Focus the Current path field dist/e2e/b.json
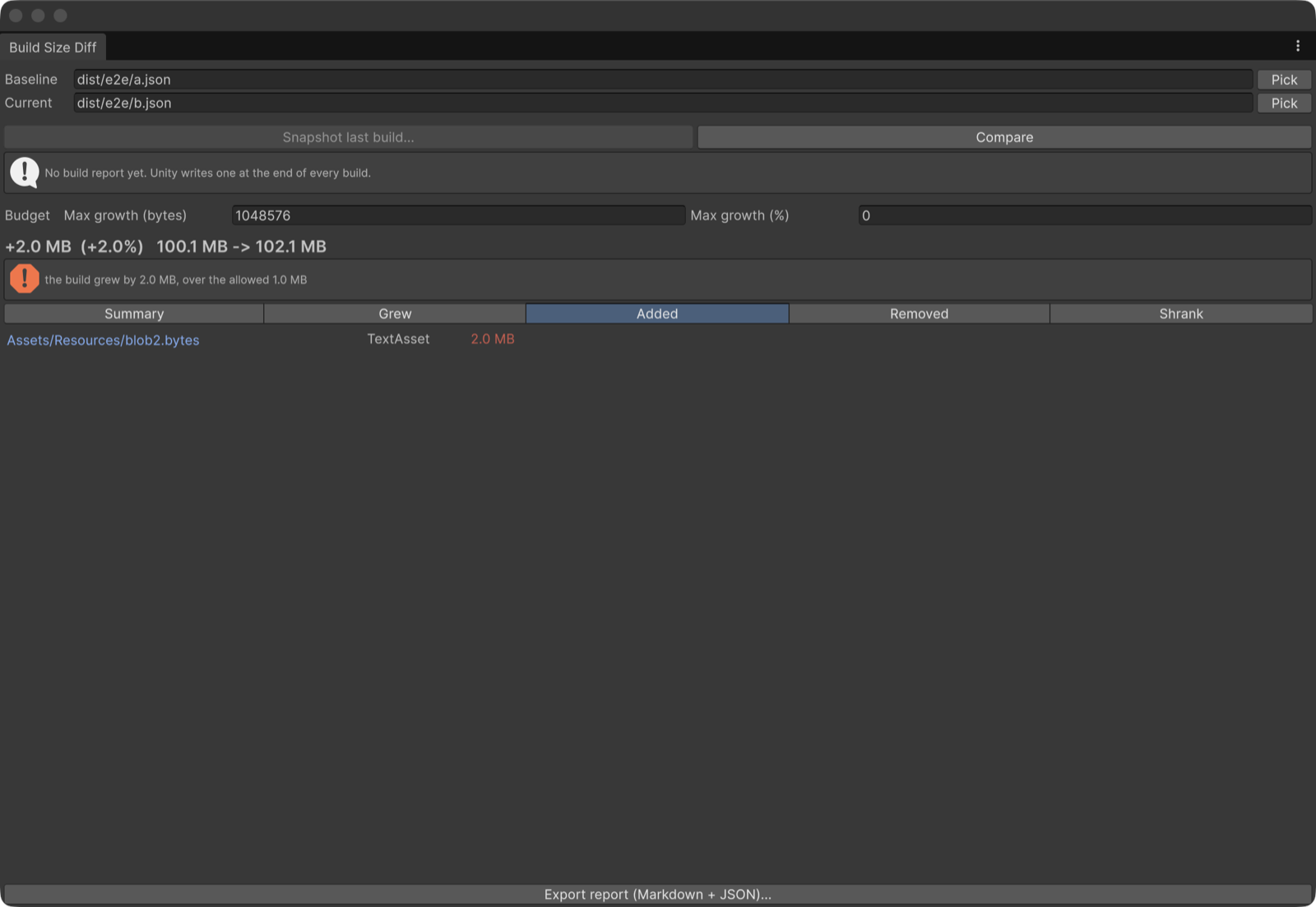 [x=663, y=103]
